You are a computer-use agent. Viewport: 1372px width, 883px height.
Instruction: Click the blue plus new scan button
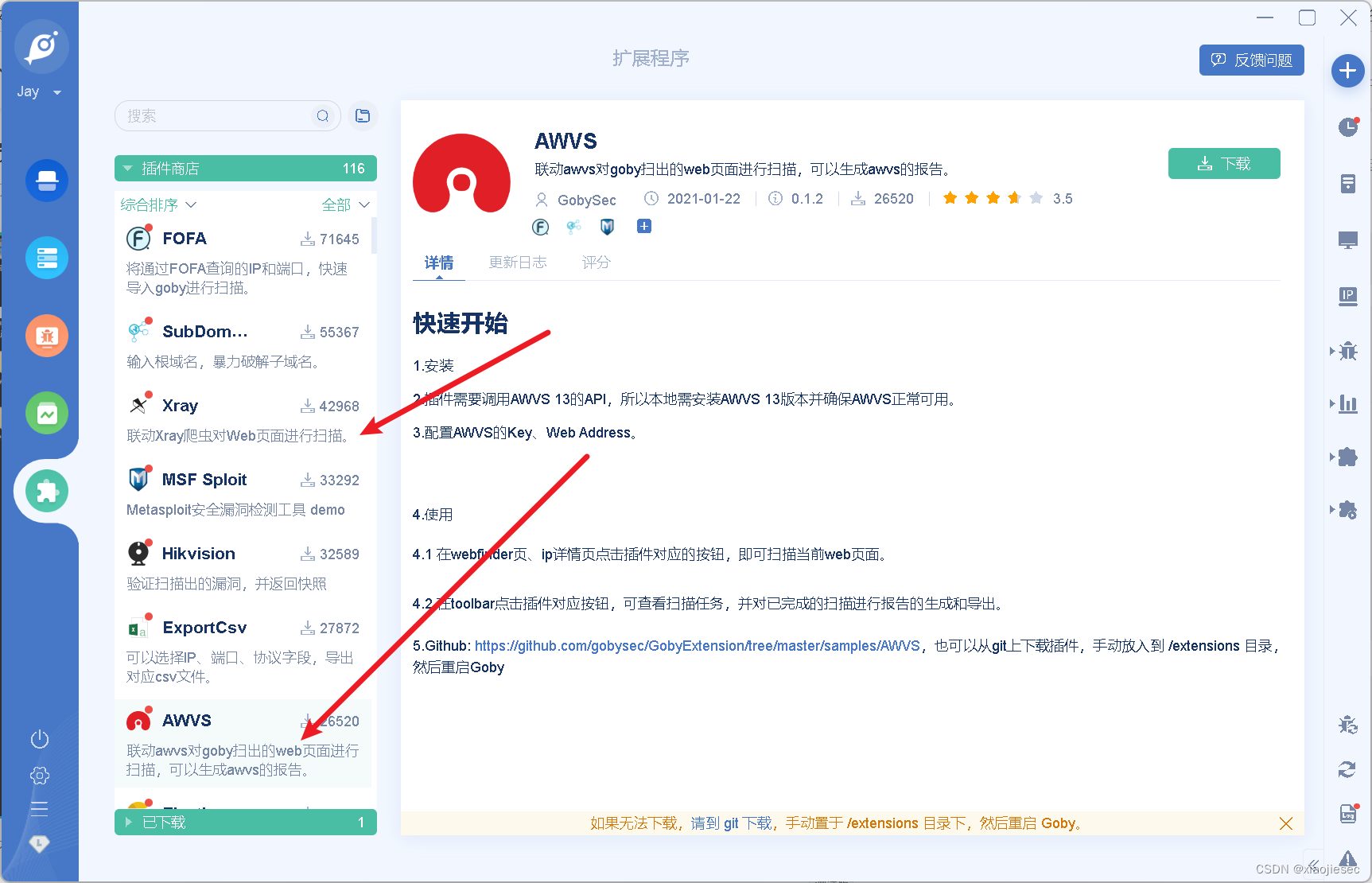point(1348,71)
